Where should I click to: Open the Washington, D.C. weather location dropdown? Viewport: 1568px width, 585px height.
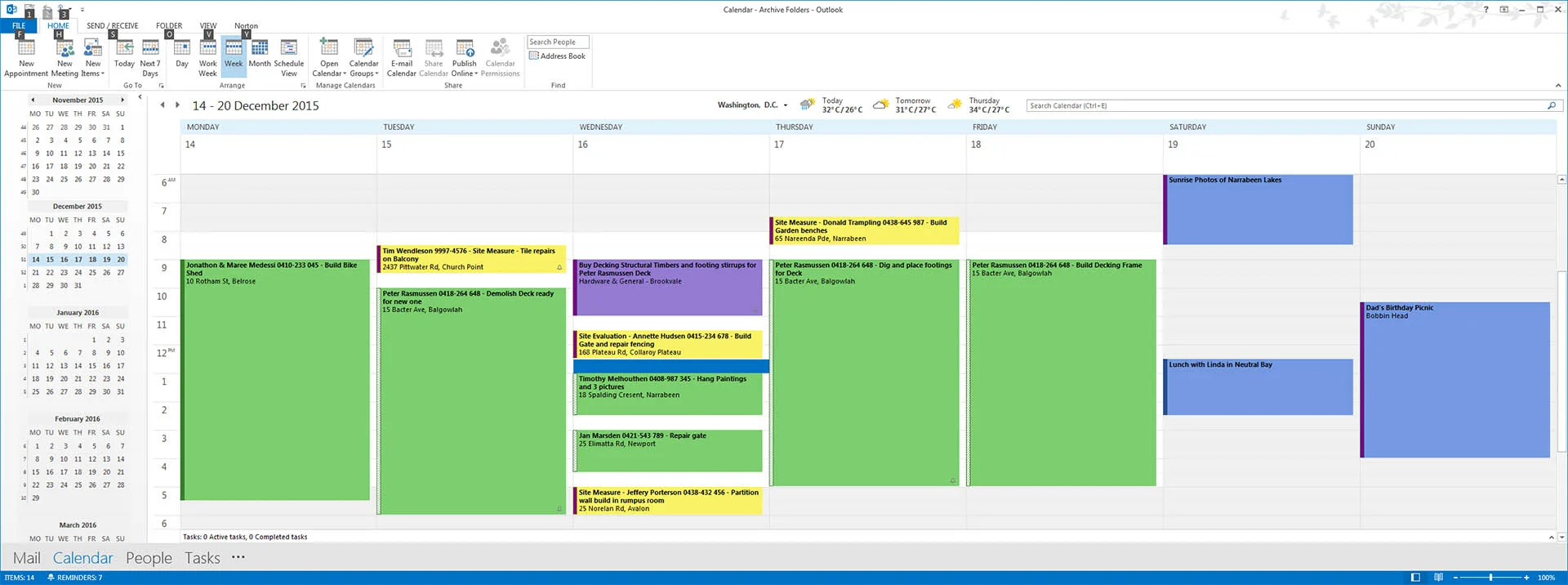[x=786, y=105]
